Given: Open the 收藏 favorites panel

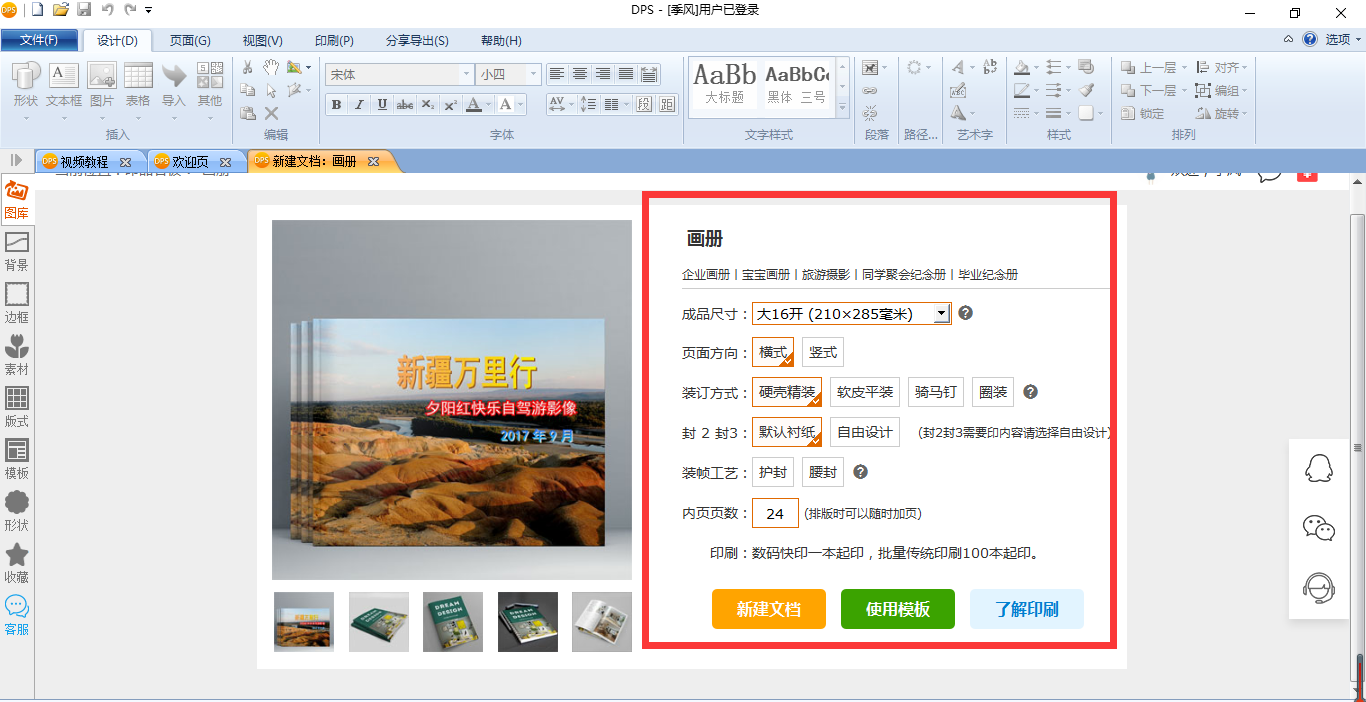Looking at the screenshot, I should coord(17,564).
